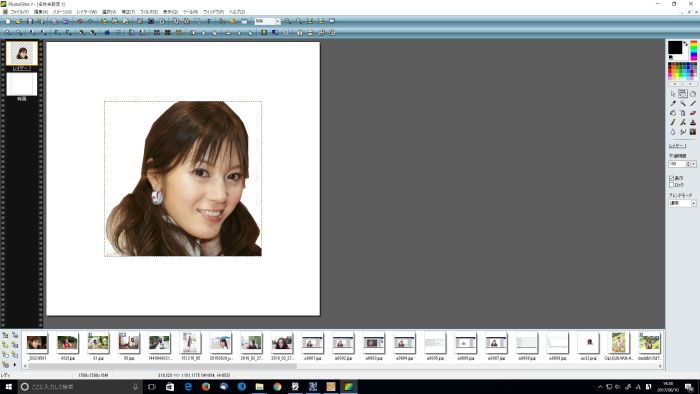
Task: Toggle the 表示 visible checkbox
Action: click(671, 178)
